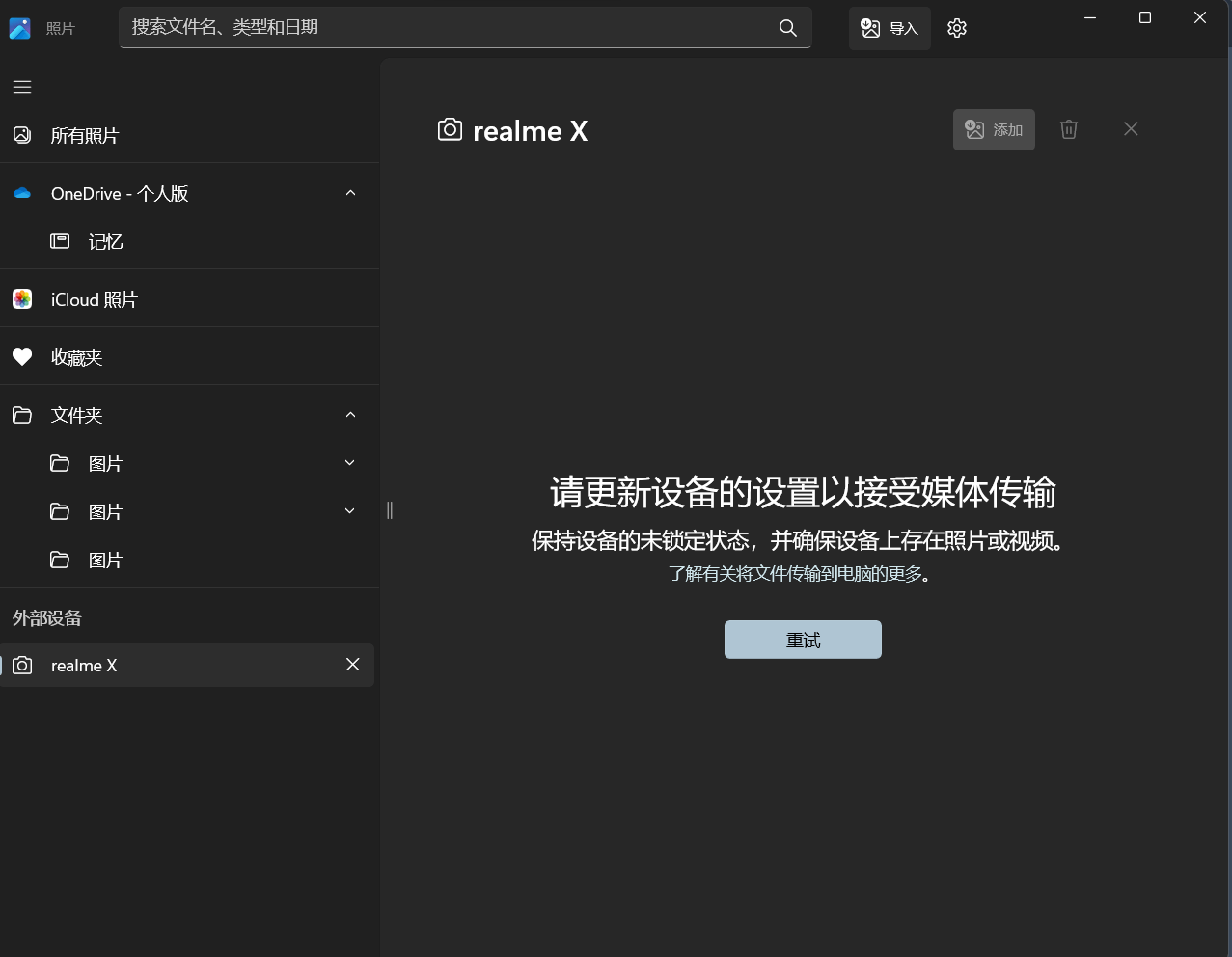
Task: Click the Photos app logo icon
Action: tap(20, 28)
